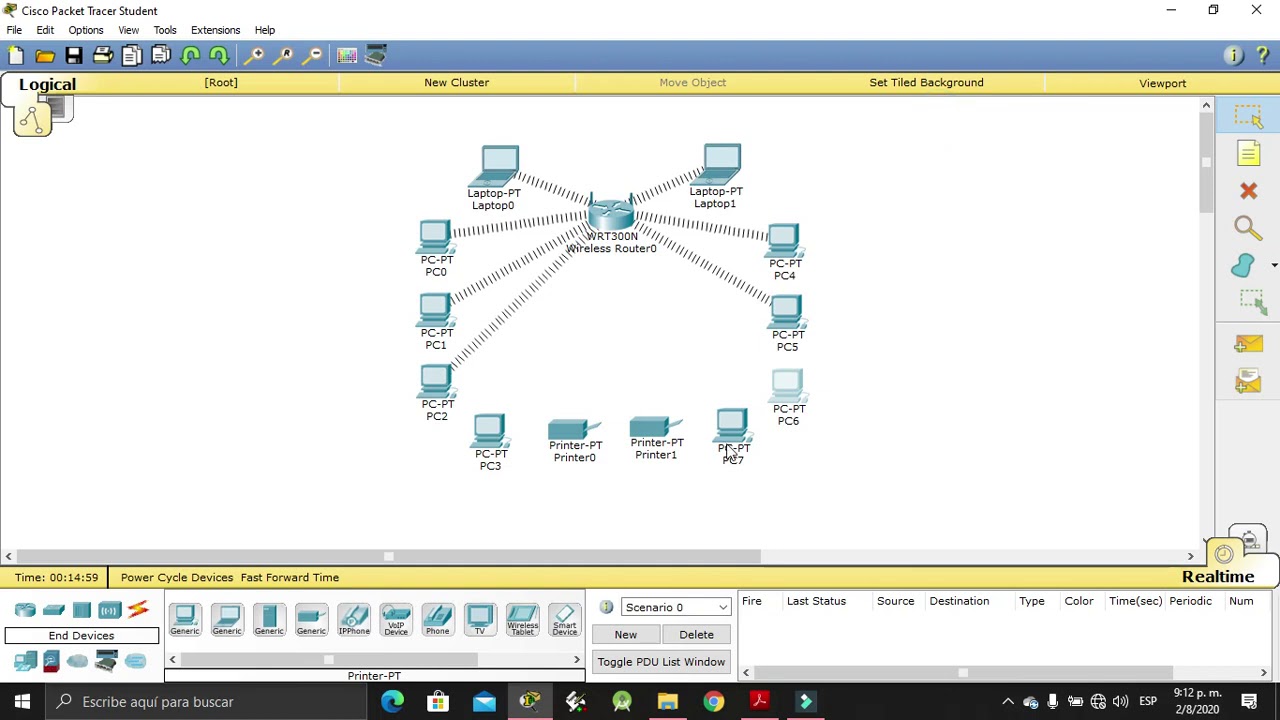Pick the IPPhone end device
This screenshot has width=1280, height=720.
pyautogui.click(x=354, y=620)
